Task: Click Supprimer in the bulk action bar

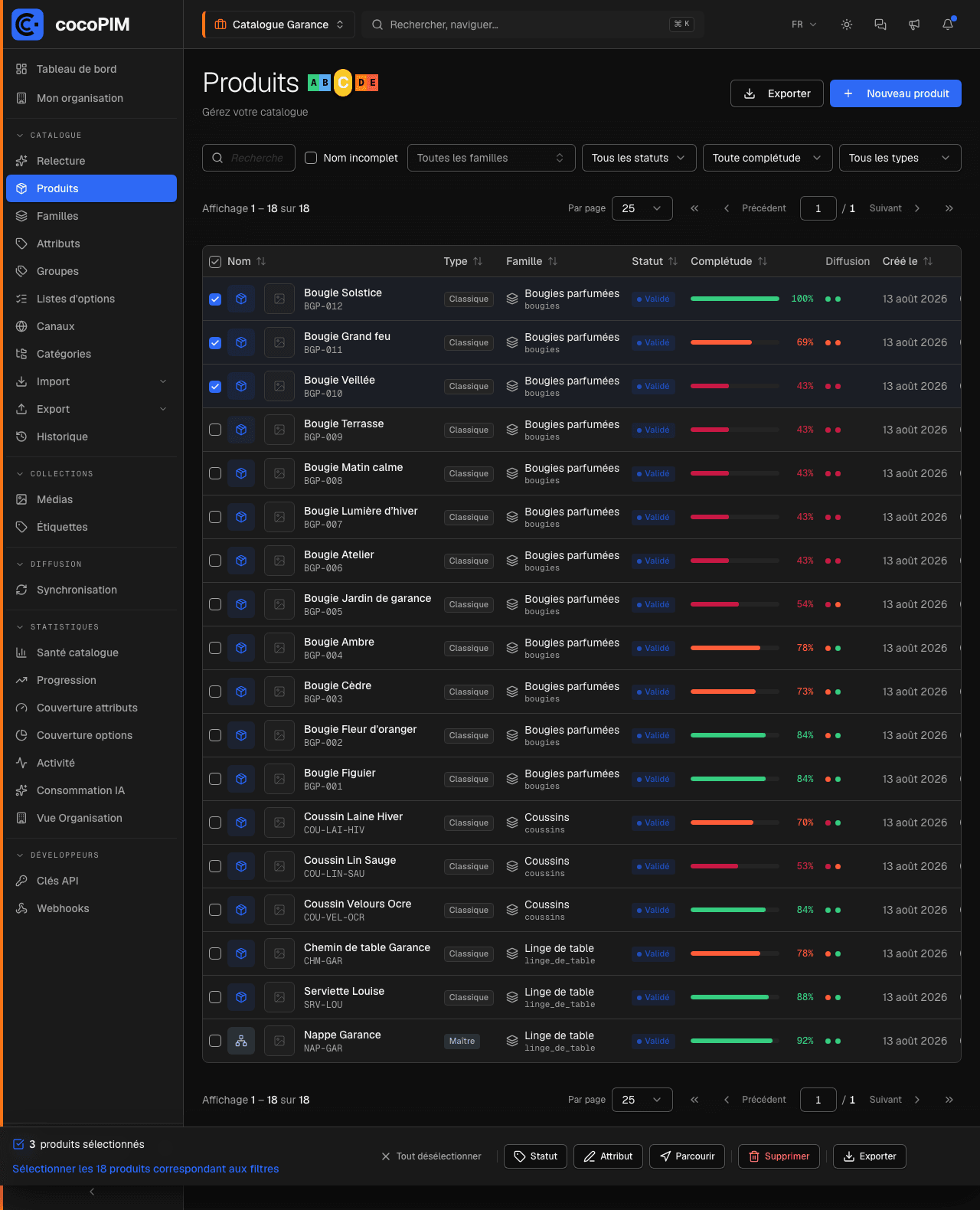Action: point(779,1156)
